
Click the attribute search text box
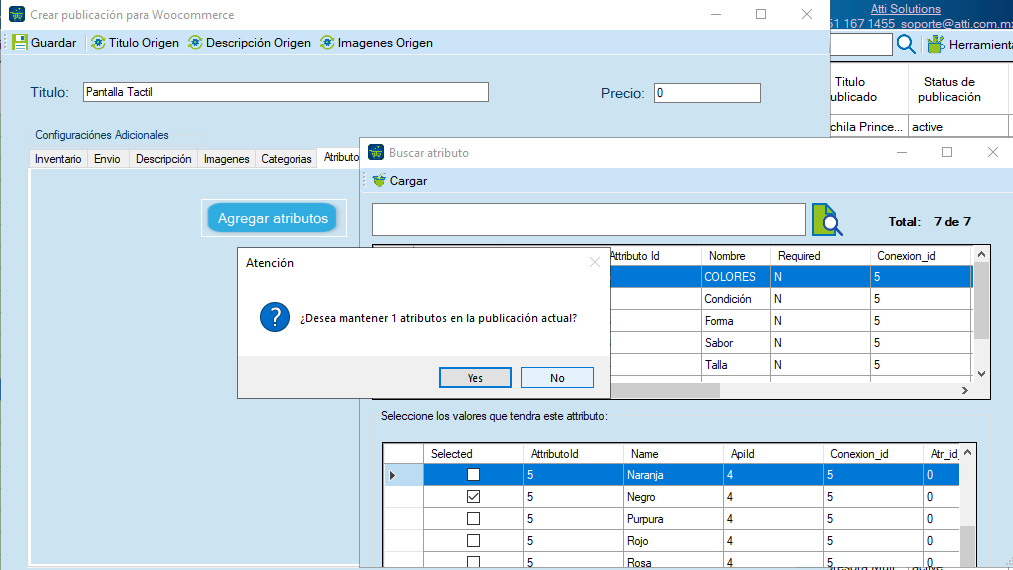589,220
